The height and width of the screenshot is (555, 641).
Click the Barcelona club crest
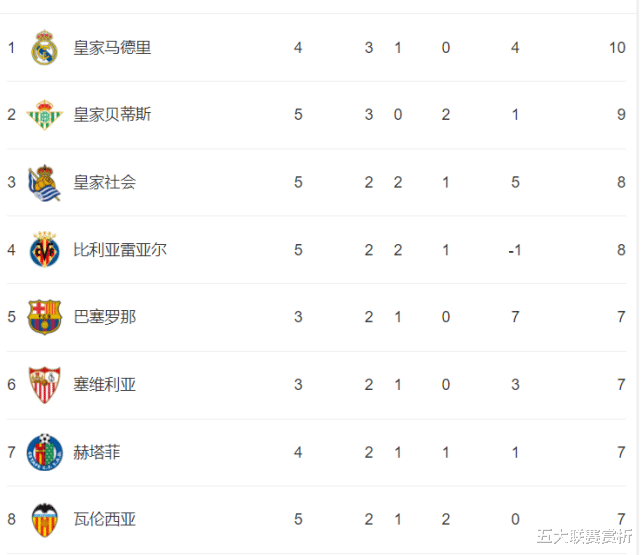coord(44,317)
